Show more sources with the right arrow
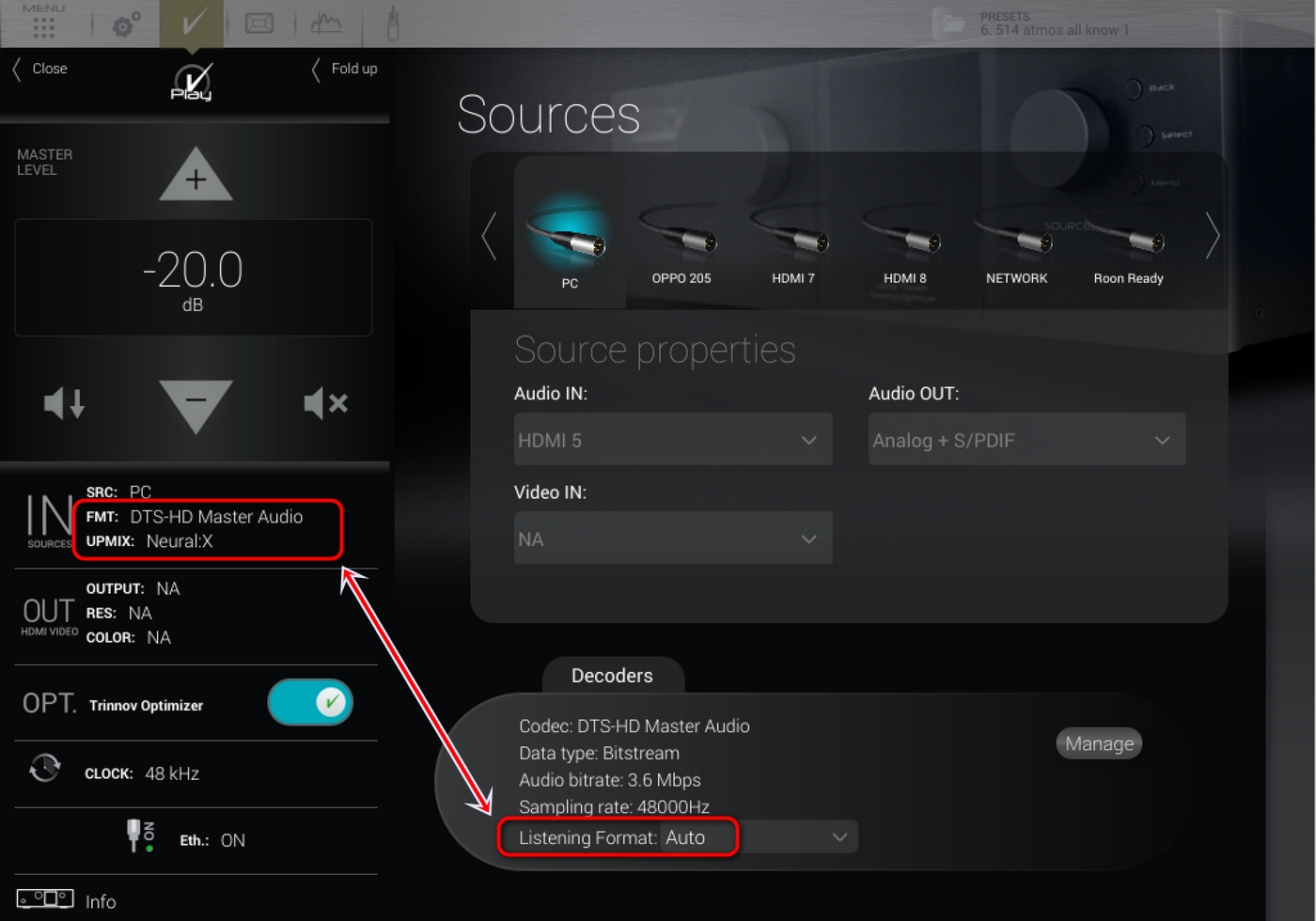This screenshot has width=1316, height=921. point(1213,235)
